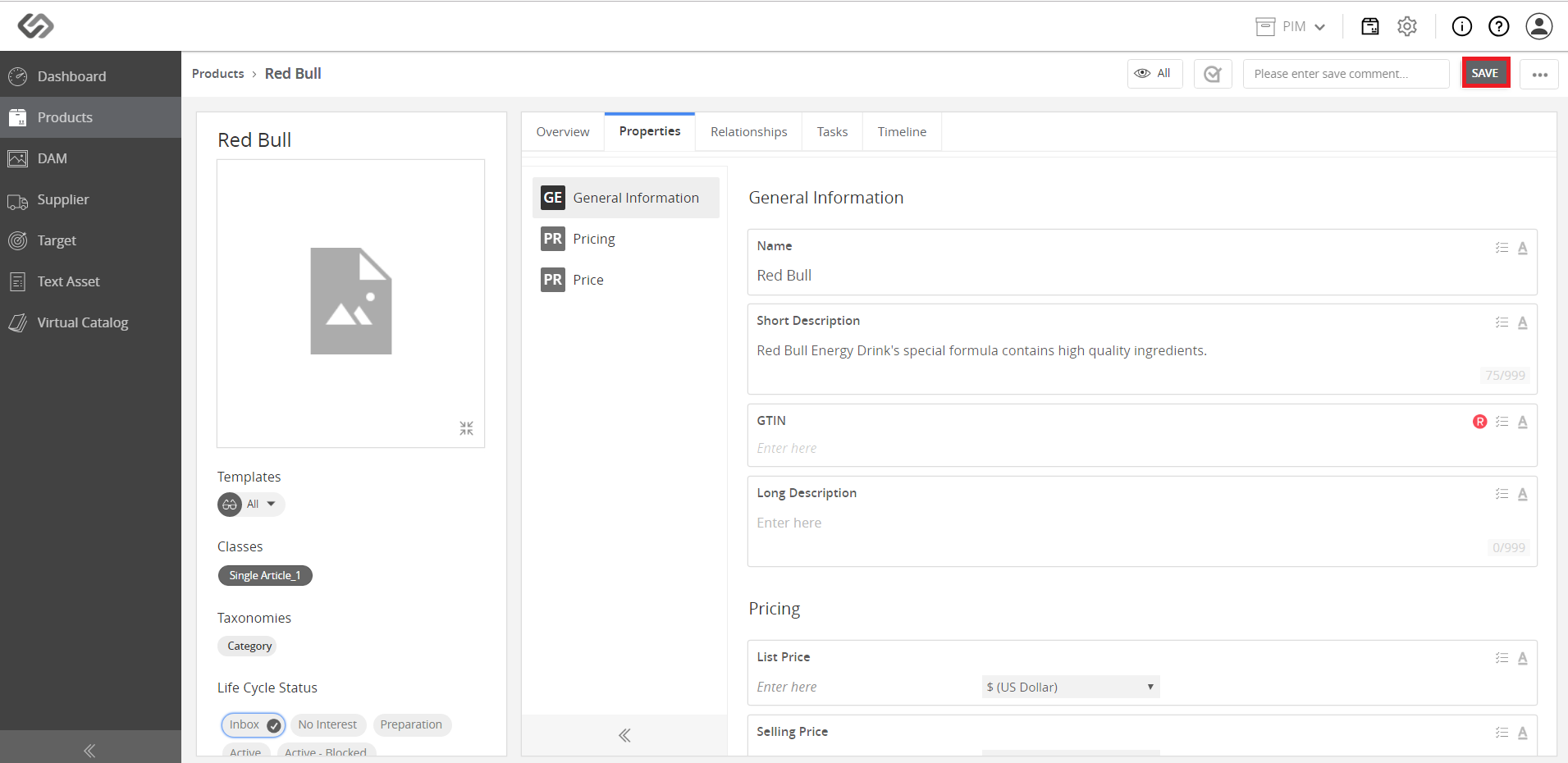
Task: Click List Price list icon
Action: pos(1502,658)
